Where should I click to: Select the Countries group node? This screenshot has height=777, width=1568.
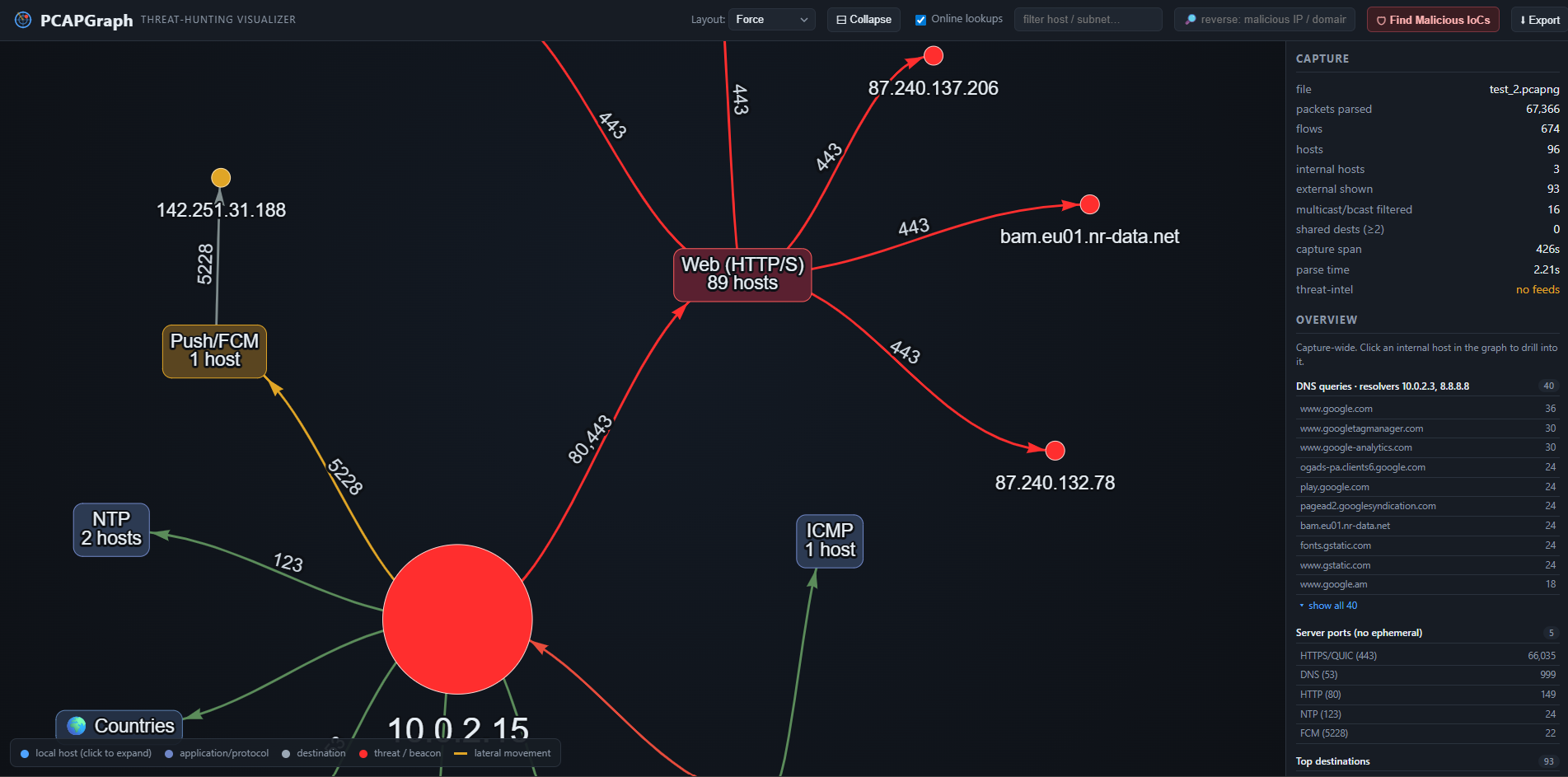tap(119, 725)
